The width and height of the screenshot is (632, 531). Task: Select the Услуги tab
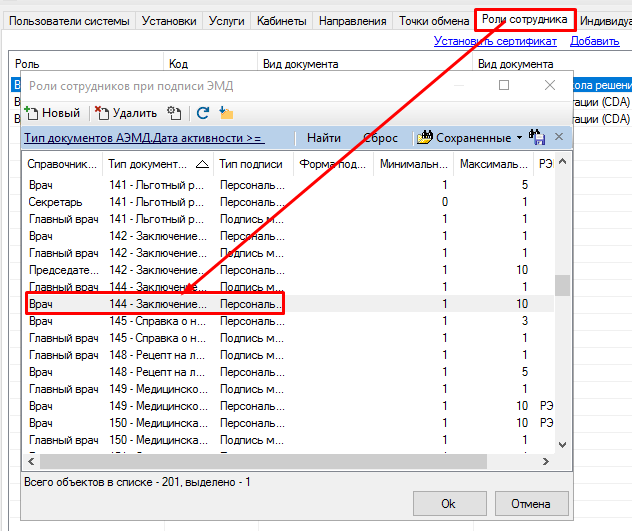pyautogui.click(x=226, y=21)
